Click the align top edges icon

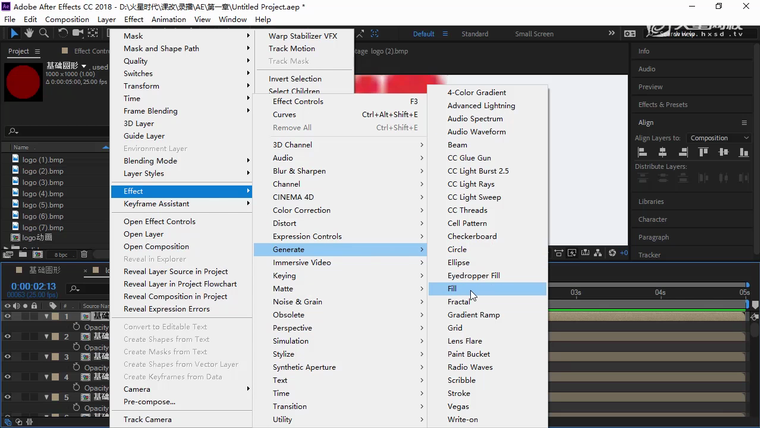tap(703, 152)
